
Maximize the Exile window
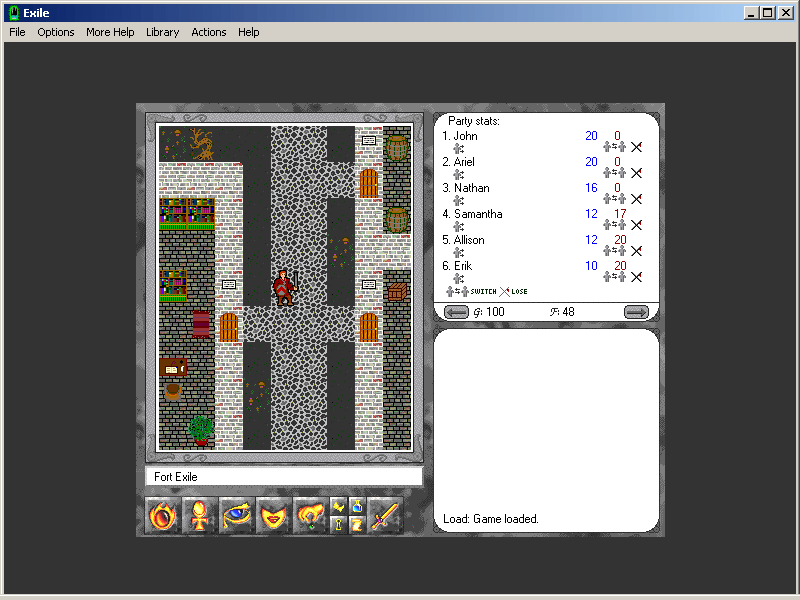click(768, 13)
